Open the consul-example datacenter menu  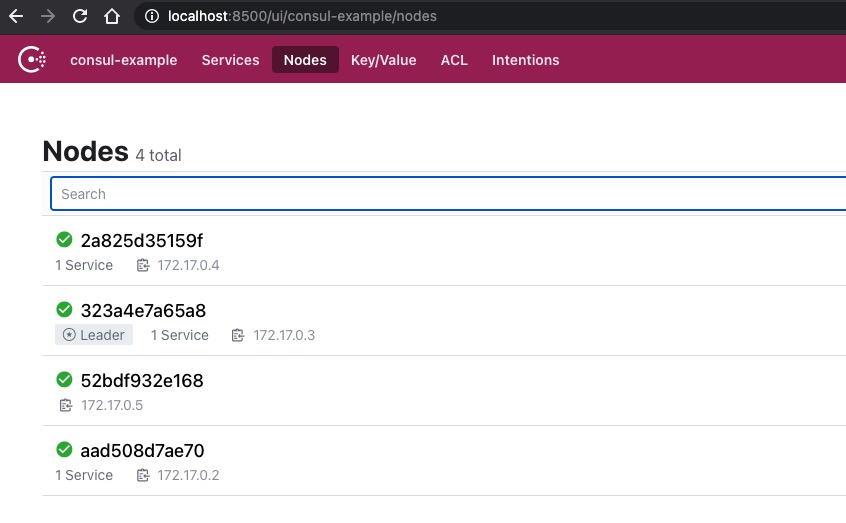click(124, 60)
